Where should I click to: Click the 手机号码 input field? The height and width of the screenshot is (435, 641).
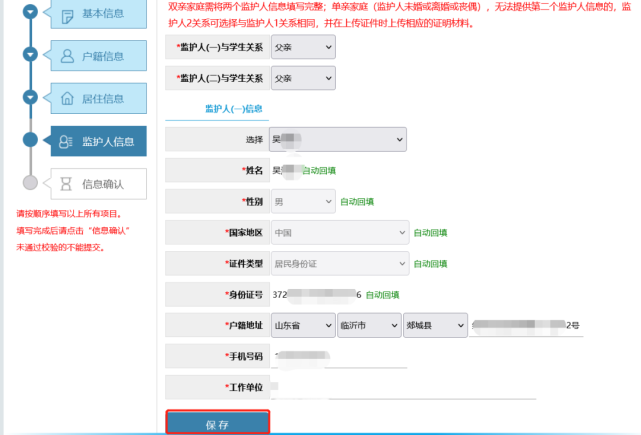pos(339,356)
